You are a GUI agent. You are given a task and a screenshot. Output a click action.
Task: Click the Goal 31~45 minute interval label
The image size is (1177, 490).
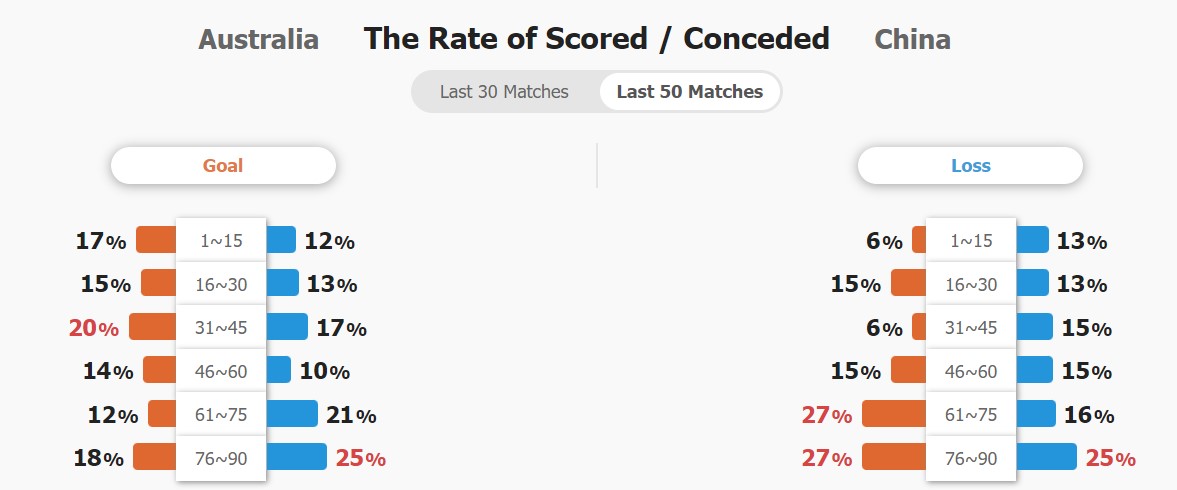[x=221, y=327]
